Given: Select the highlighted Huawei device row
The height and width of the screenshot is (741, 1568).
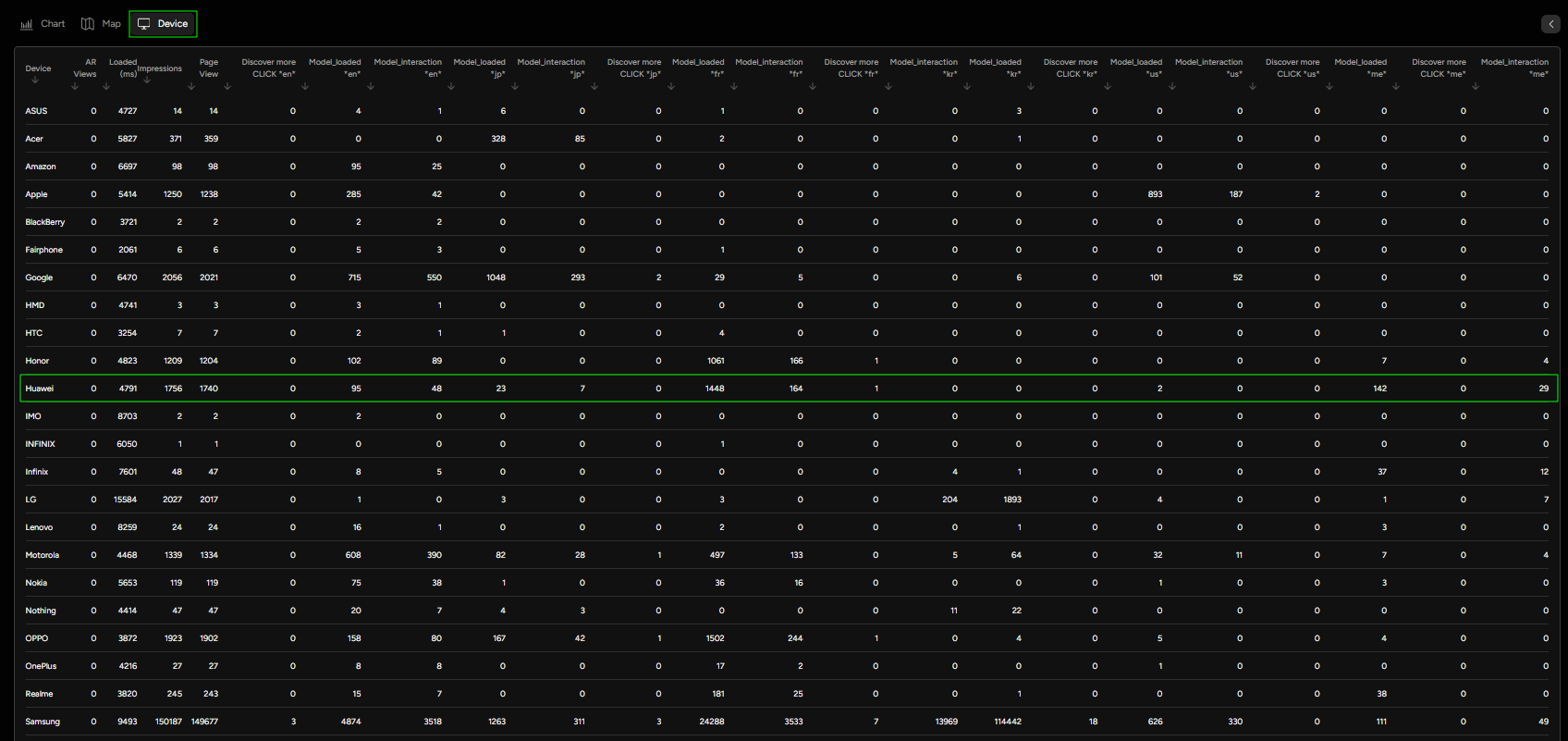Looking at the screenshot, I should 40,389.
